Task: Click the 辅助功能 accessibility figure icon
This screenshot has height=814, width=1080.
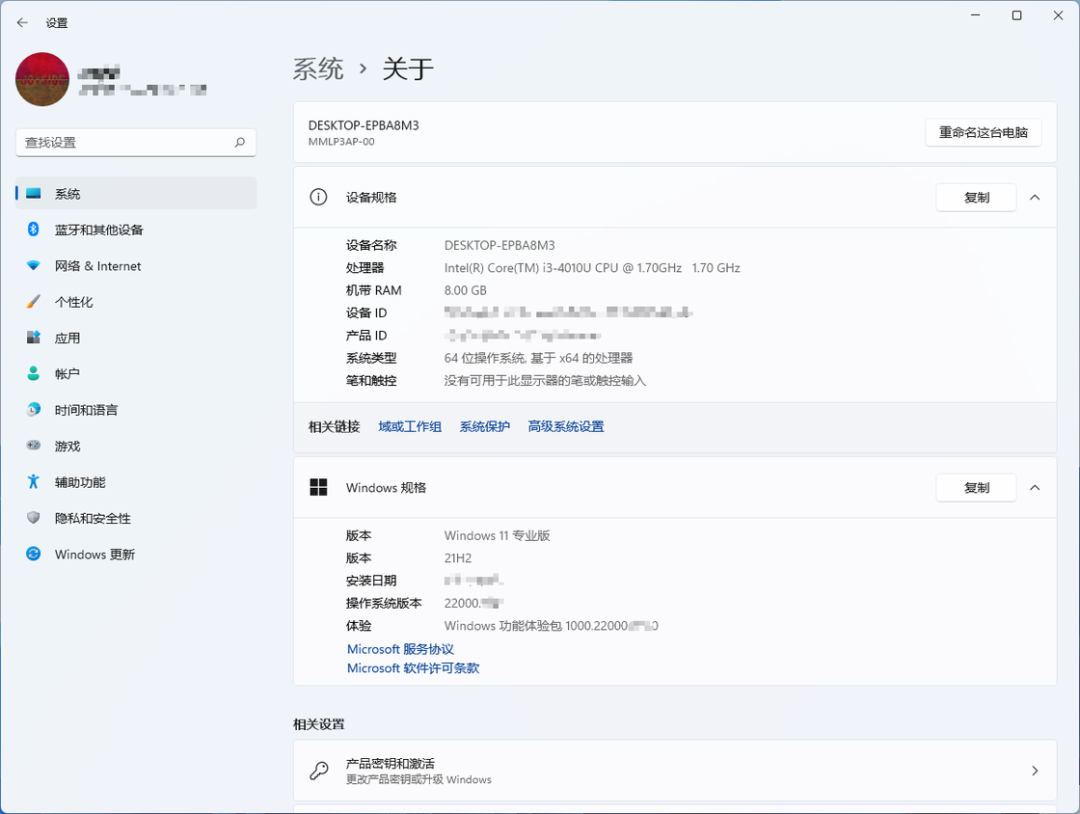Action: click(x=33, y=481)
